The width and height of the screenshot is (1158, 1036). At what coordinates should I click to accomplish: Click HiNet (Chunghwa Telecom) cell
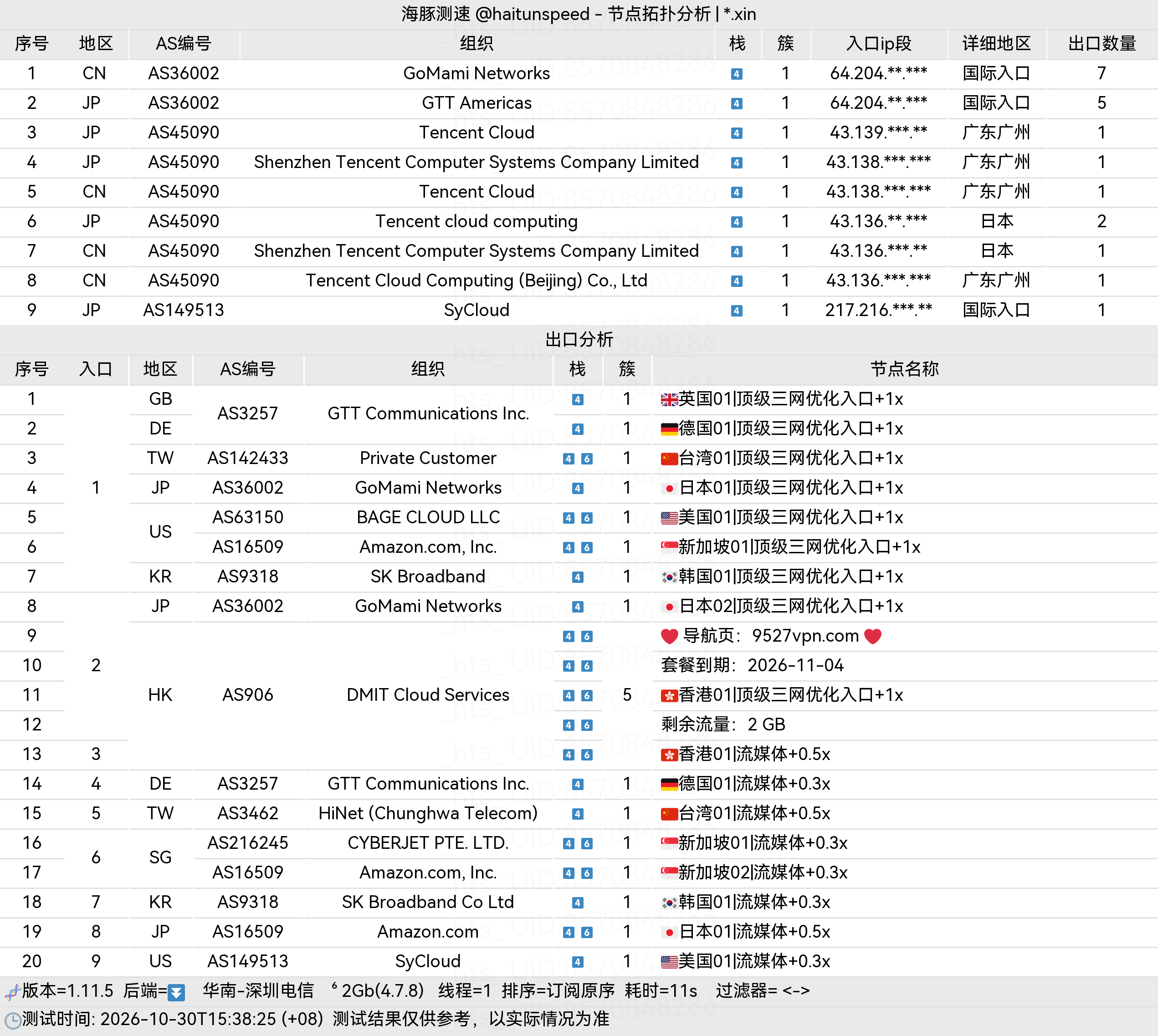[428, 813]
